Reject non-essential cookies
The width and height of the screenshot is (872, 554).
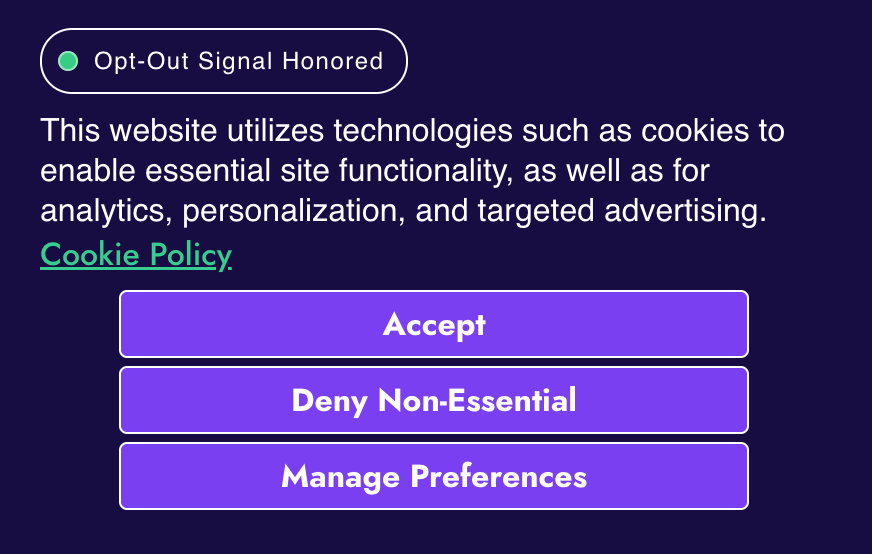[x=434, y=400]
